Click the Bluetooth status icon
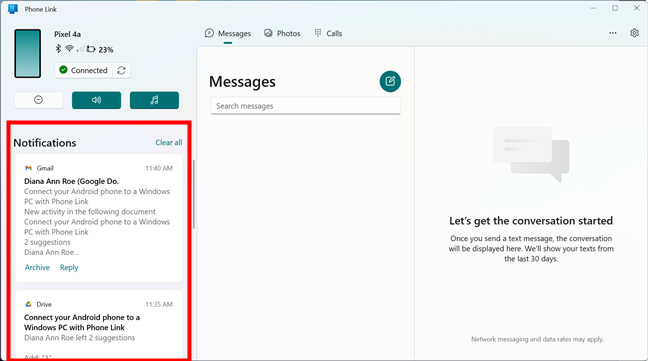 pyautogui.click(x=58, y=49)
